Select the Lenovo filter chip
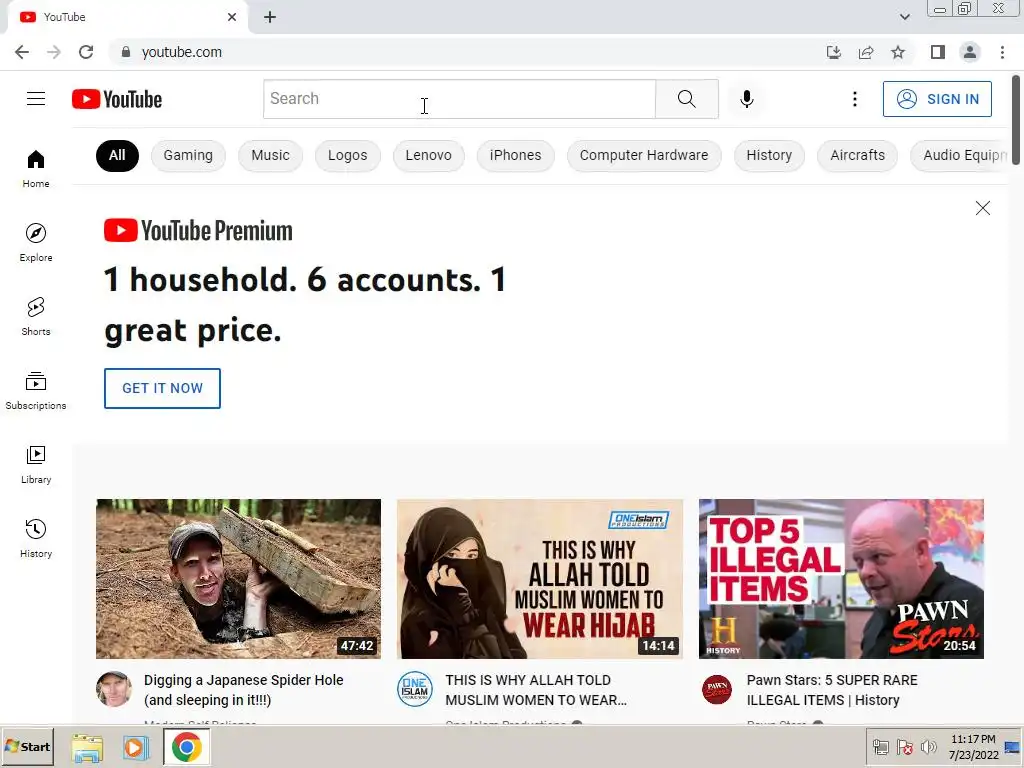 tap(428, 155)
